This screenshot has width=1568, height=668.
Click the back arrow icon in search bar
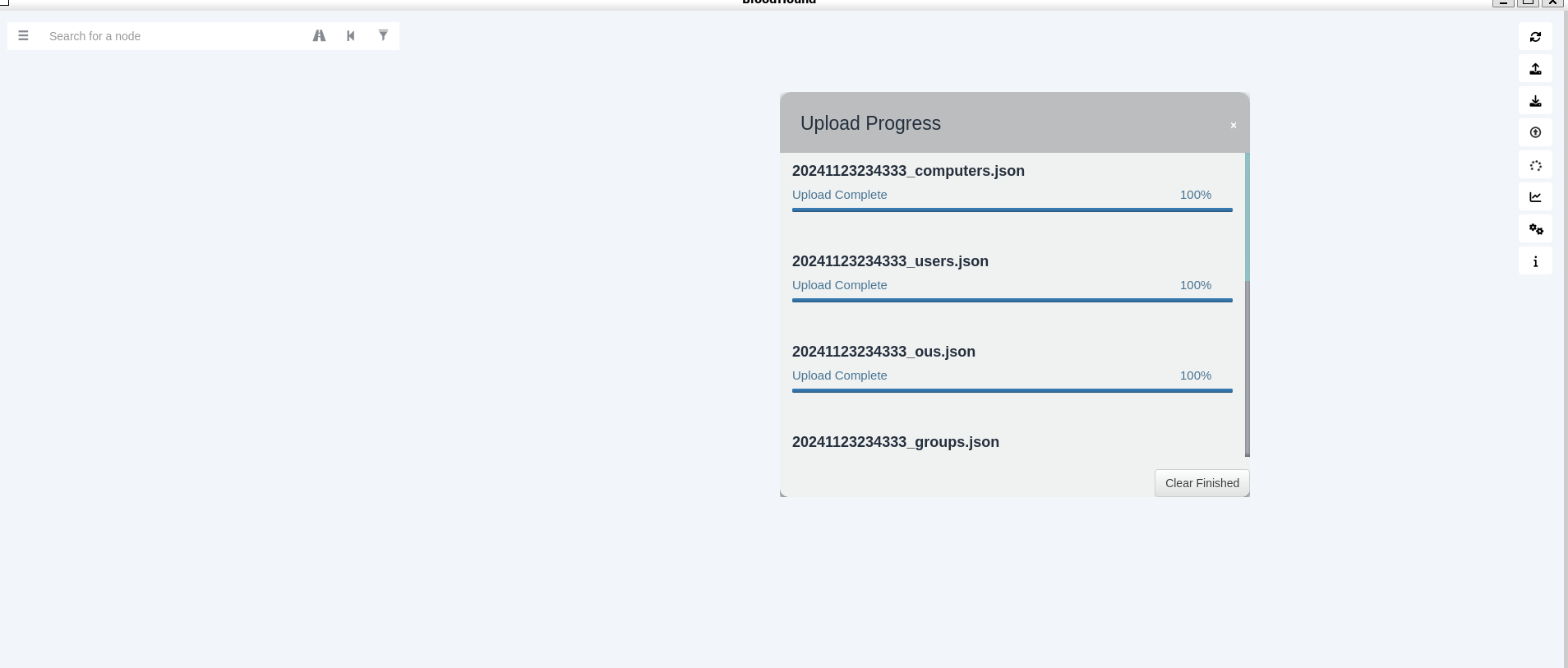pyautogui.click(x=351, y=36)
